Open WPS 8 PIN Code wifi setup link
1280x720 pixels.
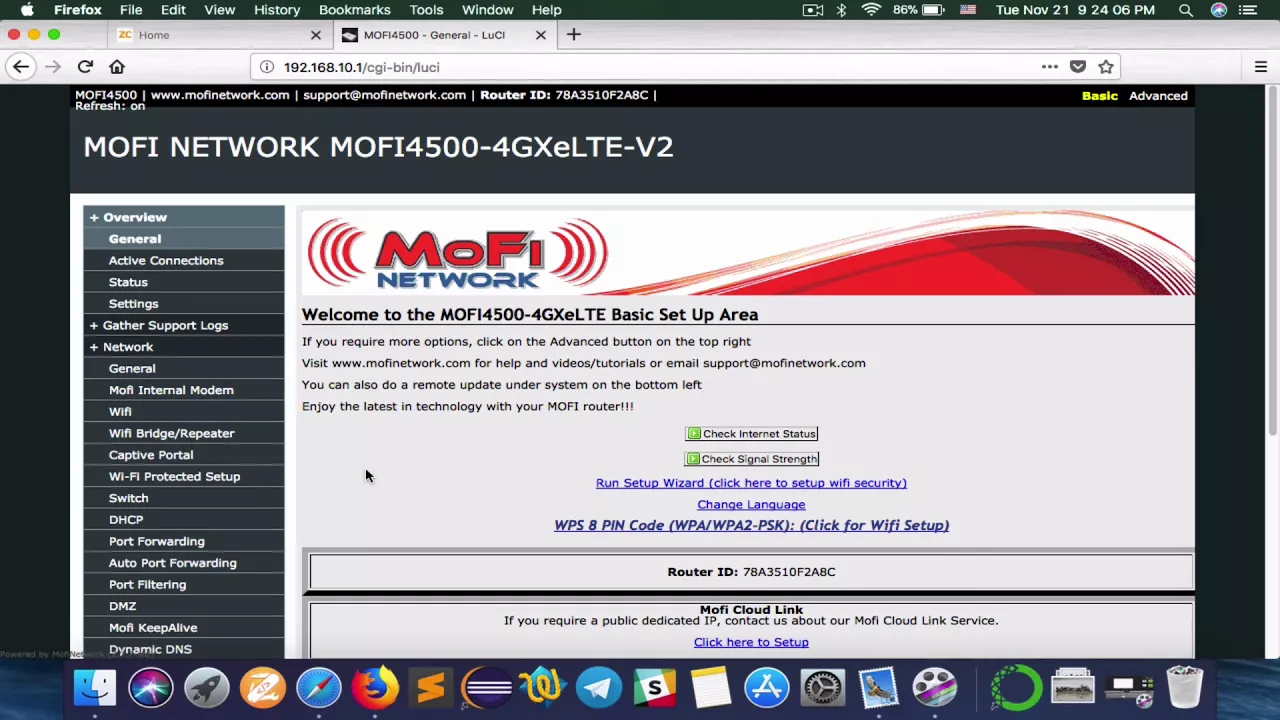[x=751, y=525]
